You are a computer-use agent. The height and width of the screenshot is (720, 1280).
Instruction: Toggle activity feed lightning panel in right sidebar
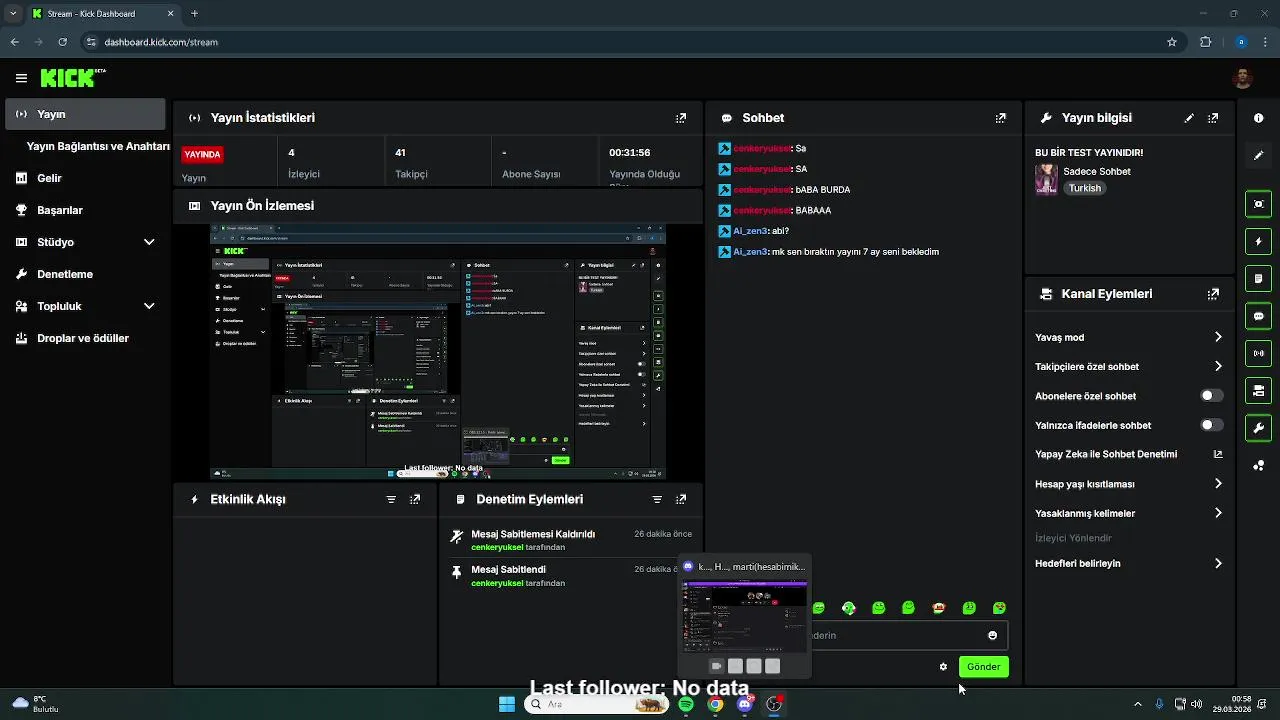(1258, 241)
